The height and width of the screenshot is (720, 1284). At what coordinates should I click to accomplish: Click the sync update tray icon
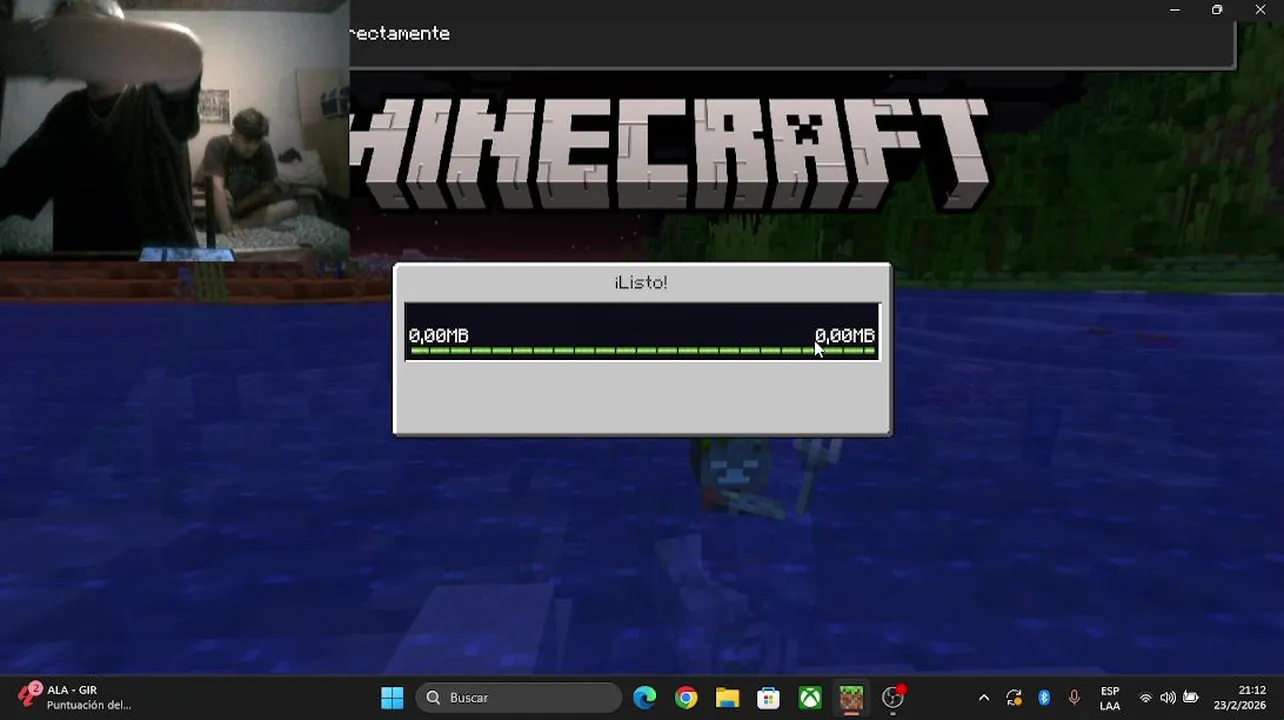coord(1014,698)
